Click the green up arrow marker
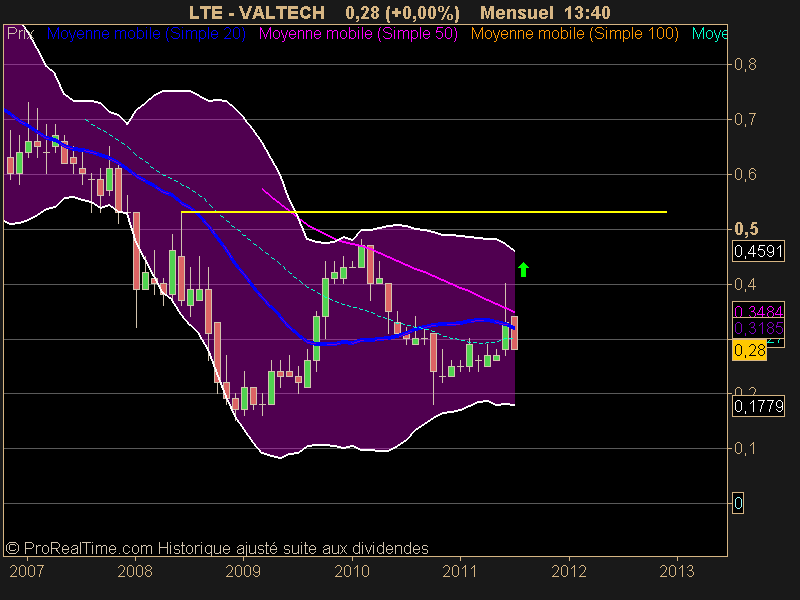This screenshot has width=800, height=600. (523, 269)
